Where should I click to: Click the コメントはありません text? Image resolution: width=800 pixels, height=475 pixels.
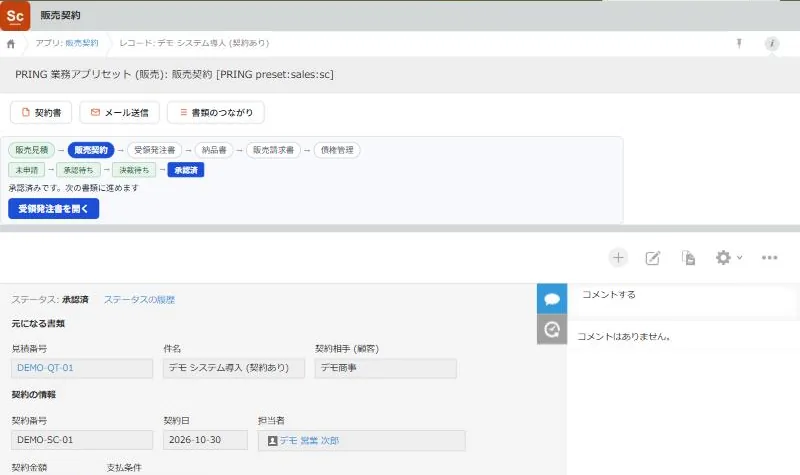[x=623, y=337]
